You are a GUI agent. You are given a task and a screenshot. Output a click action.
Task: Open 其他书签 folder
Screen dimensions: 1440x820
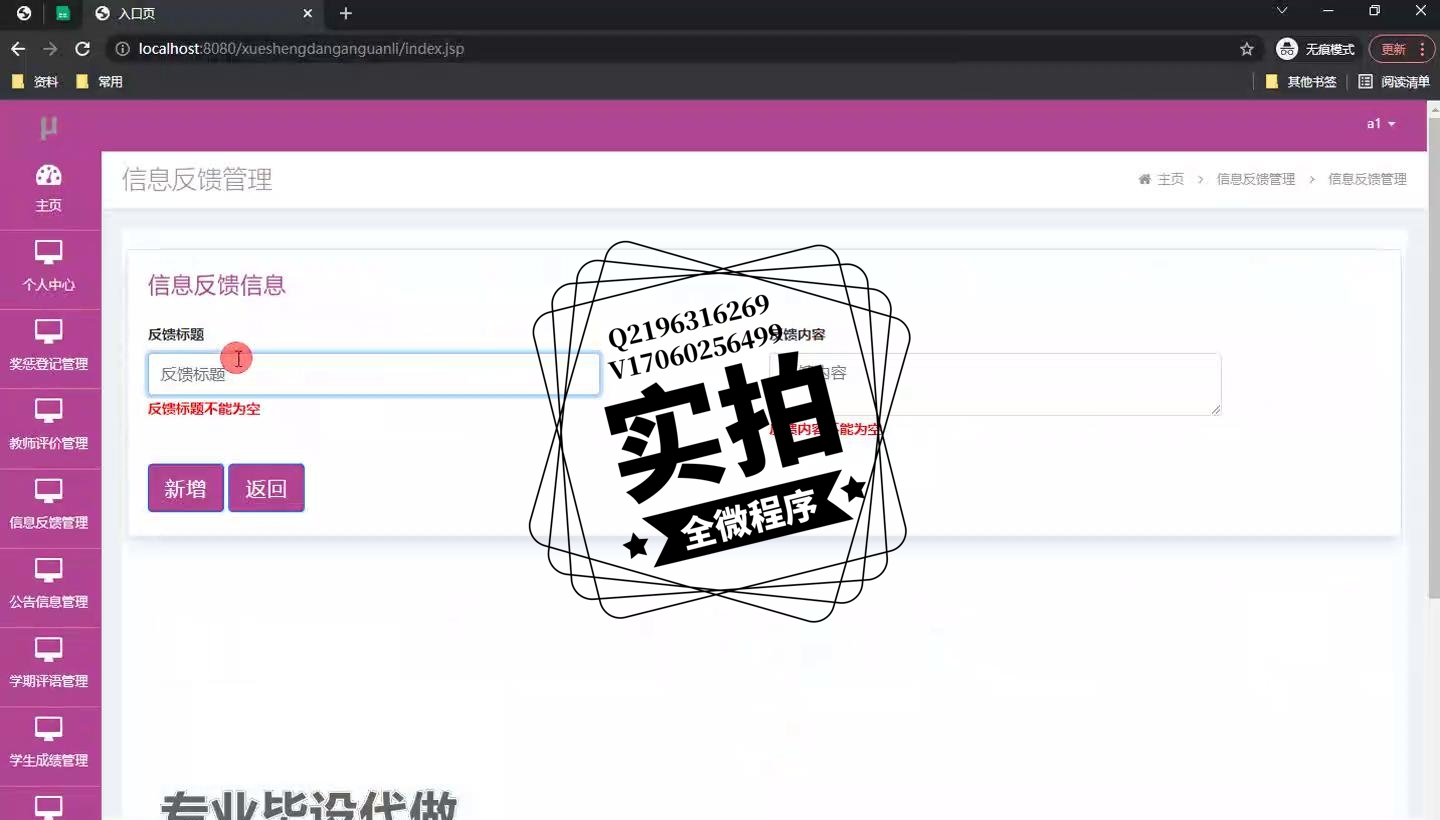tap(1301, 82)
